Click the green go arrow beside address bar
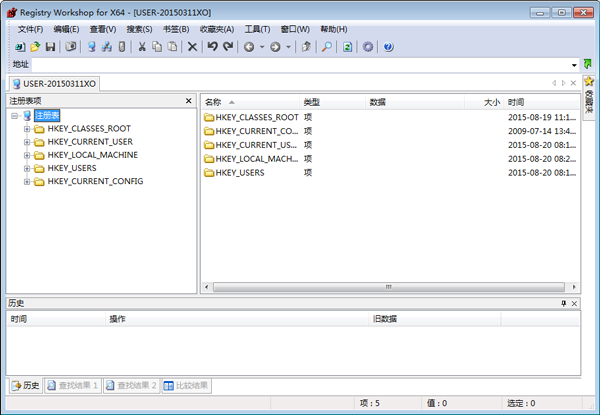The height and width of the screenshot is (415, 600). pyautogui.click(x=587, y=64)
